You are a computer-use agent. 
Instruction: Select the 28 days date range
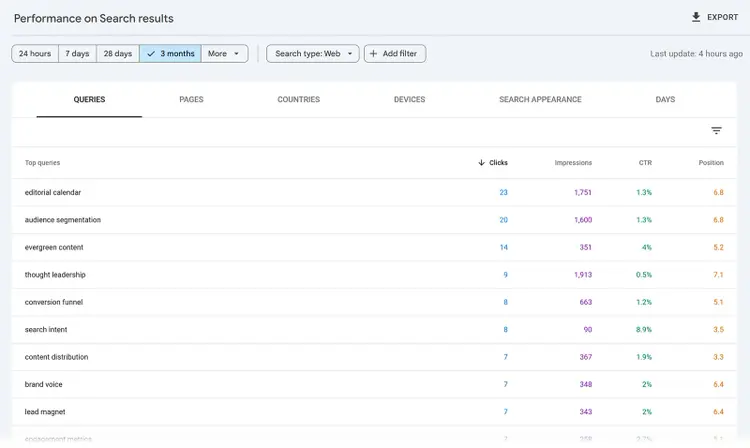click(x=118, y=54)
